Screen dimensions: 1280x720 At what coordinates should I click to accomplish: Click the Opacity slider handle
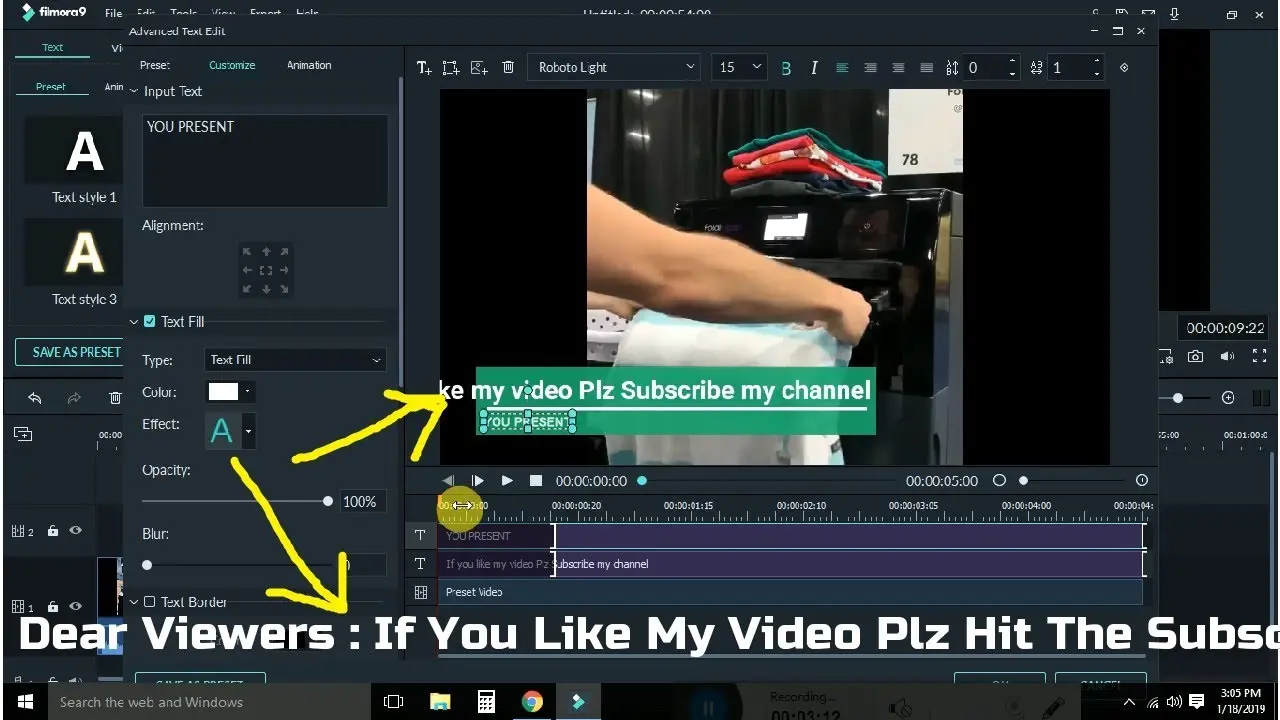328,501
